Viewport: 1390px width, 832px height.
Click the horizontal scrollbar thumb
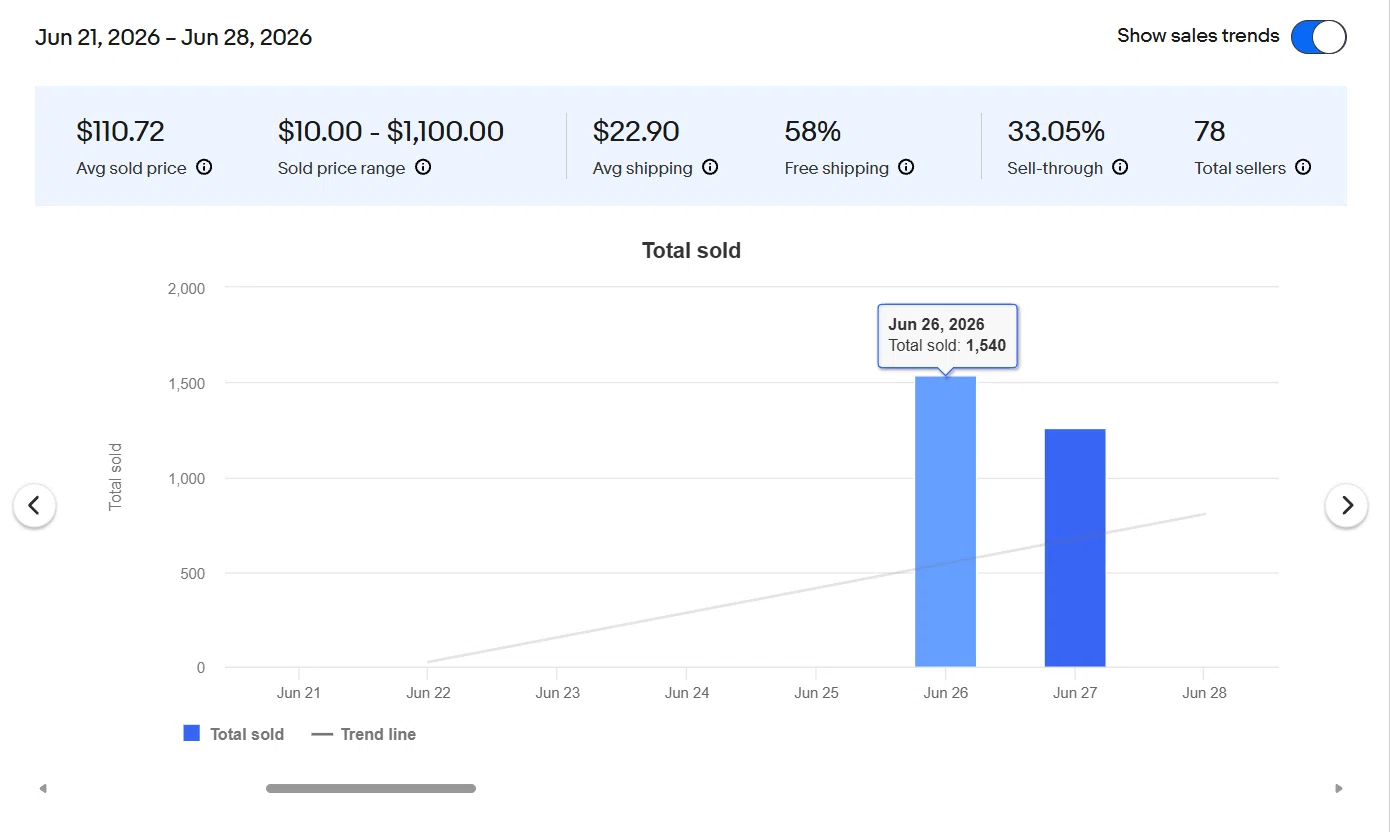[x=371, y=788]
